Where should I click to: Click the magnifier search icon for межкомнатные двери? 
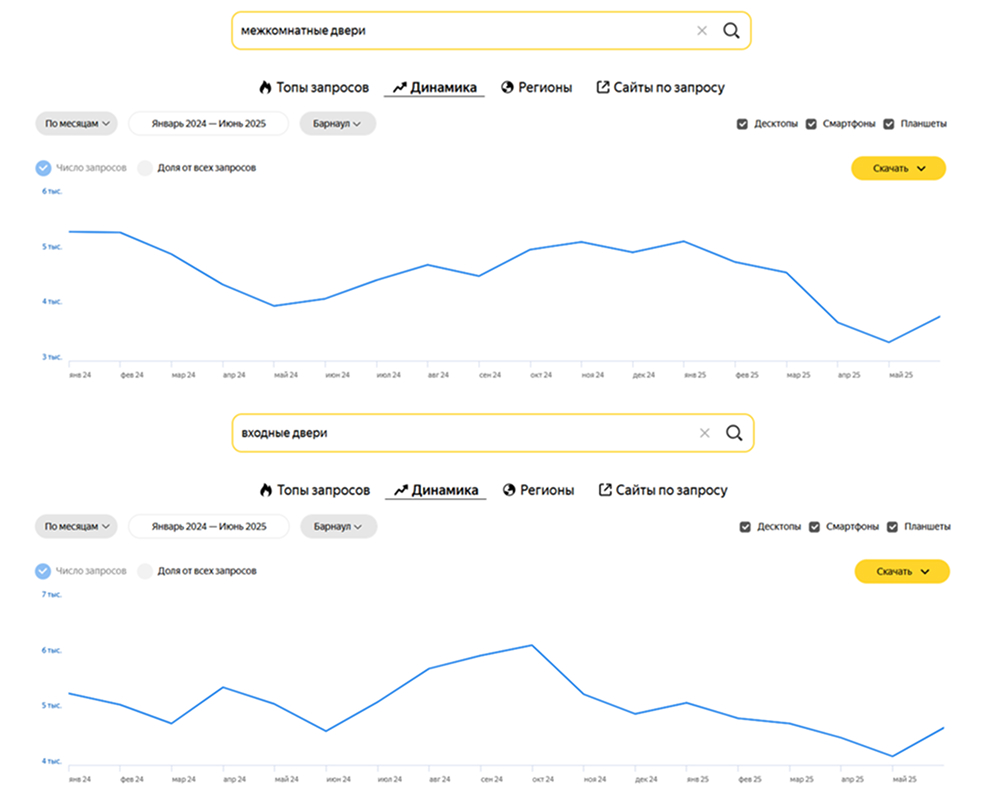(731, 31)
